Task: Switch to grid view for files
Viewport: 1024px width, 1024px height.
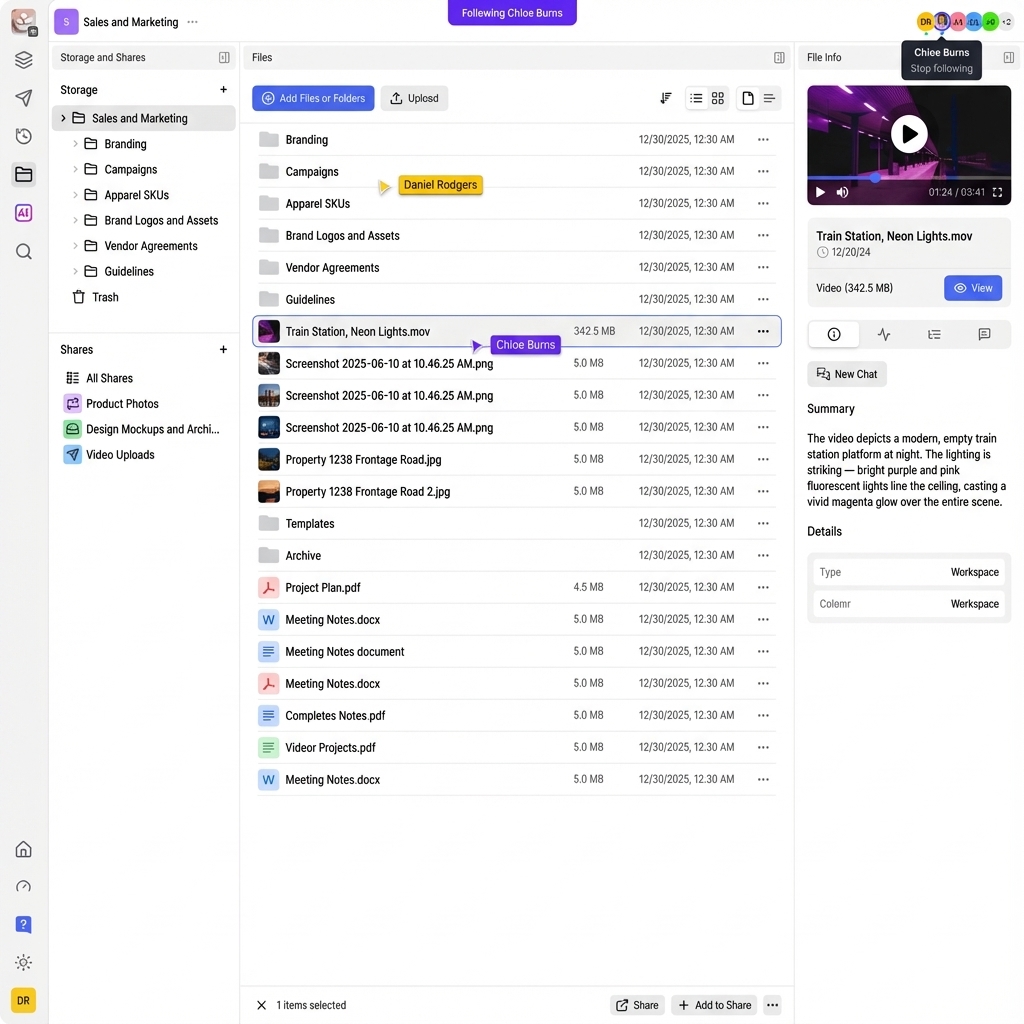Action: [x=717, y=98]
